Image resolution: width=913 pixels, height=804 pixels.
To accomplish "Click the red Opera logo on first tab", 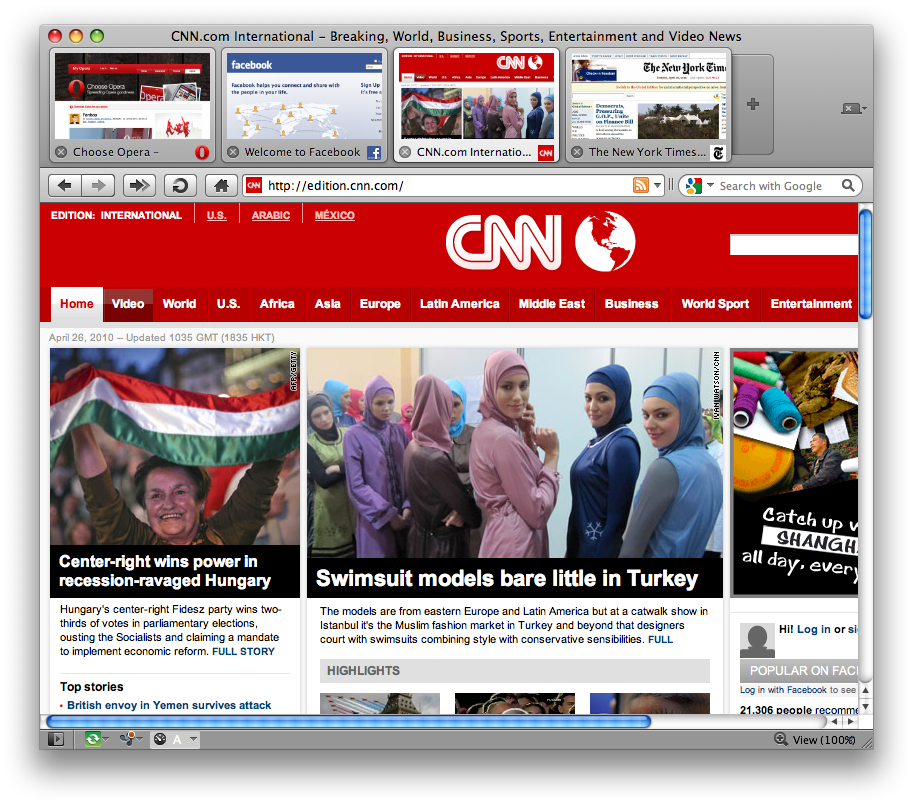I will tap(201, 153).
